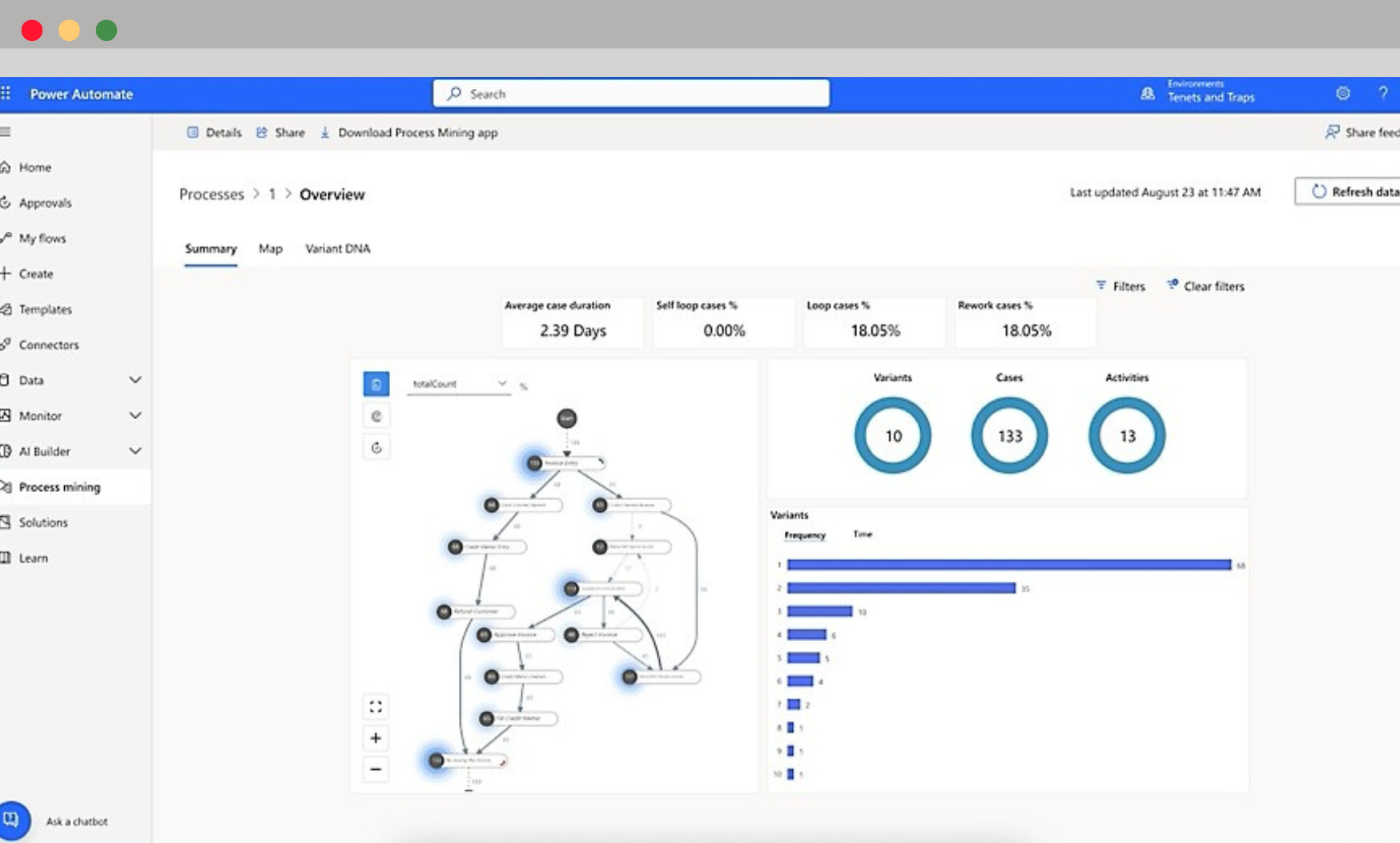Expand the AI Builder sidebar section
This screenshot has height=843, width=1400.
(x=135, y=450)
